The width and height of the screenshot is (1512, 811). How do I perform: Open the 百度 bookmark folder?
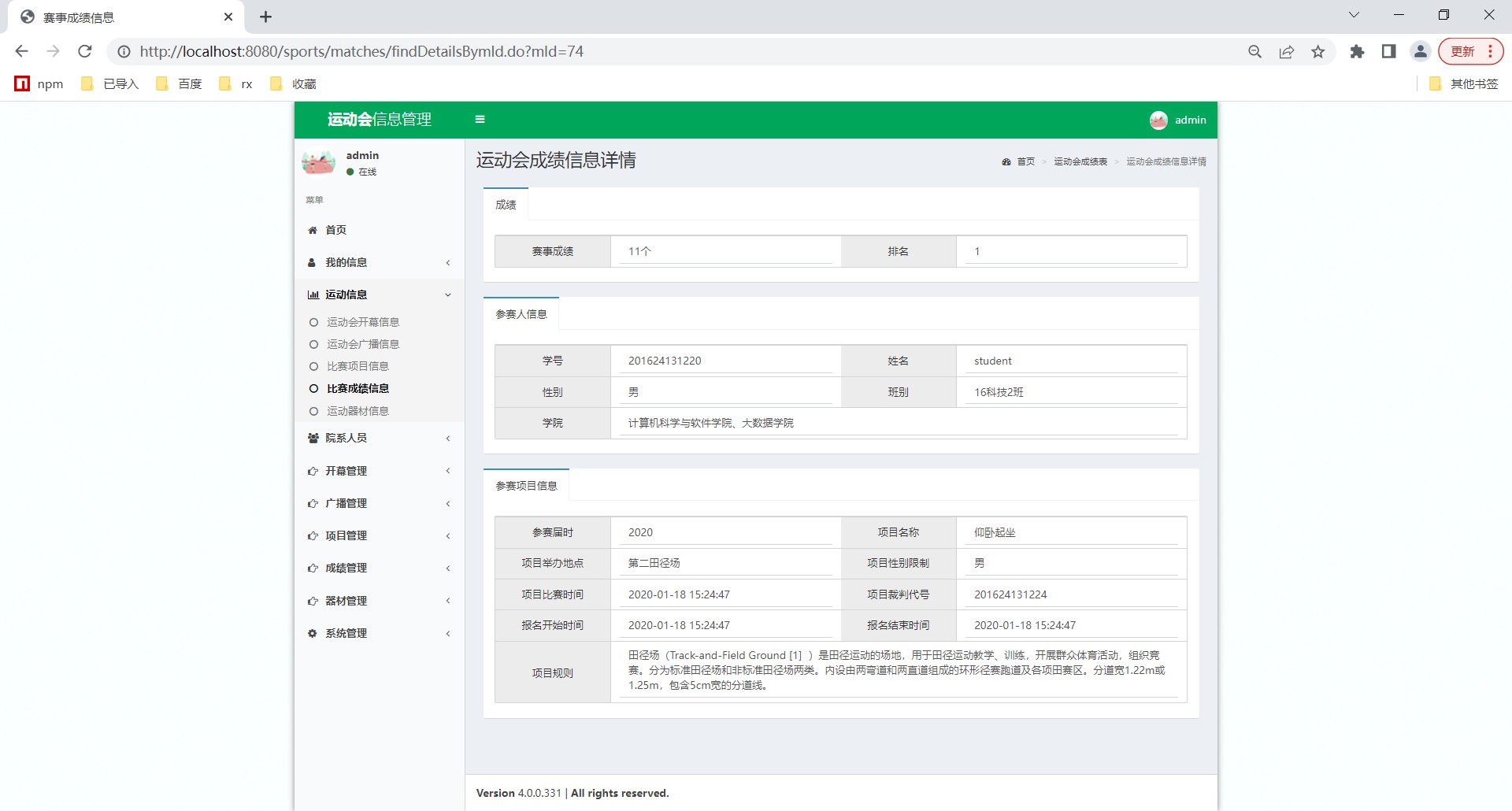click(x=180, y=83)
